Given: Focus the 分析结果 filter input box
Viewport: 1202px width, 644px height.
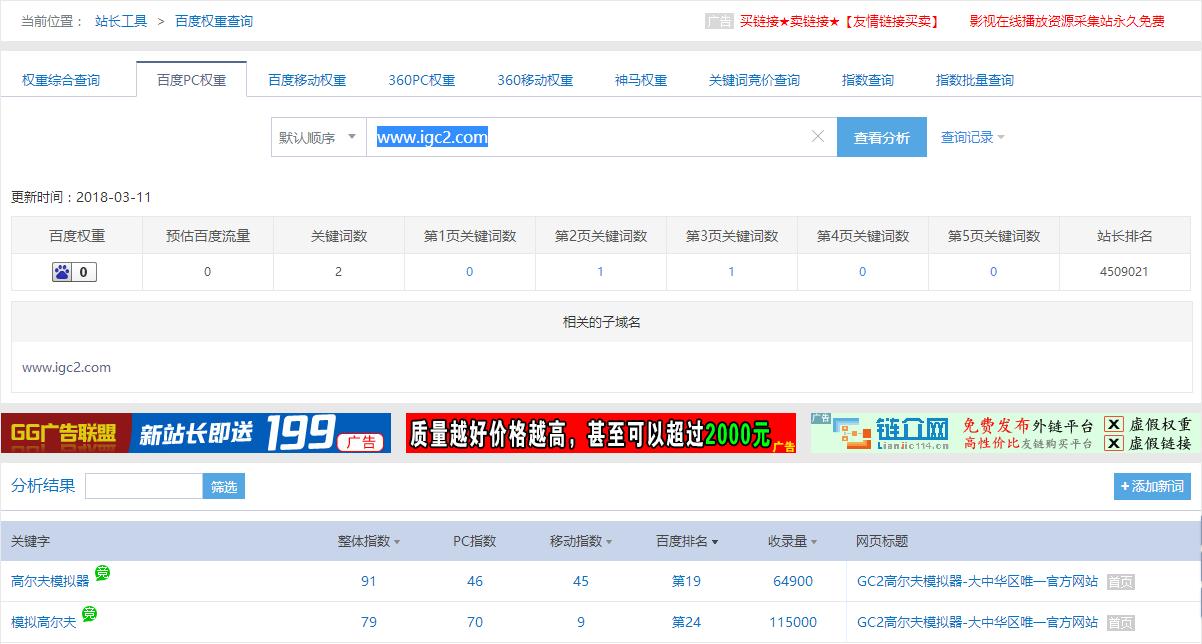Looking at the screenshot, I should (x=144, y=487).
